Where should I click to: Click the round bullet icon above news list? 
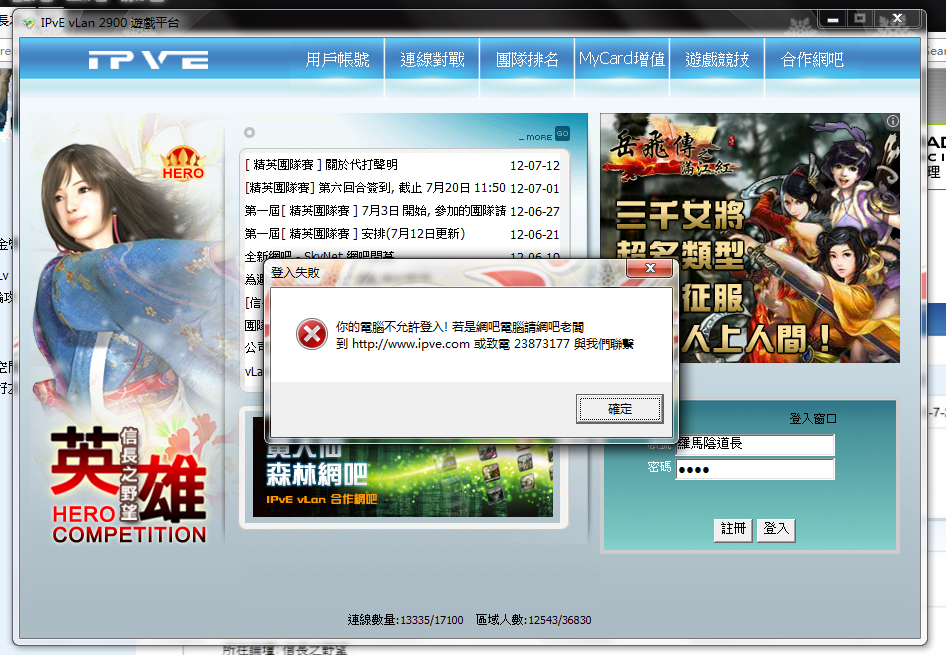pyautogui.click(x=249, y=132)
